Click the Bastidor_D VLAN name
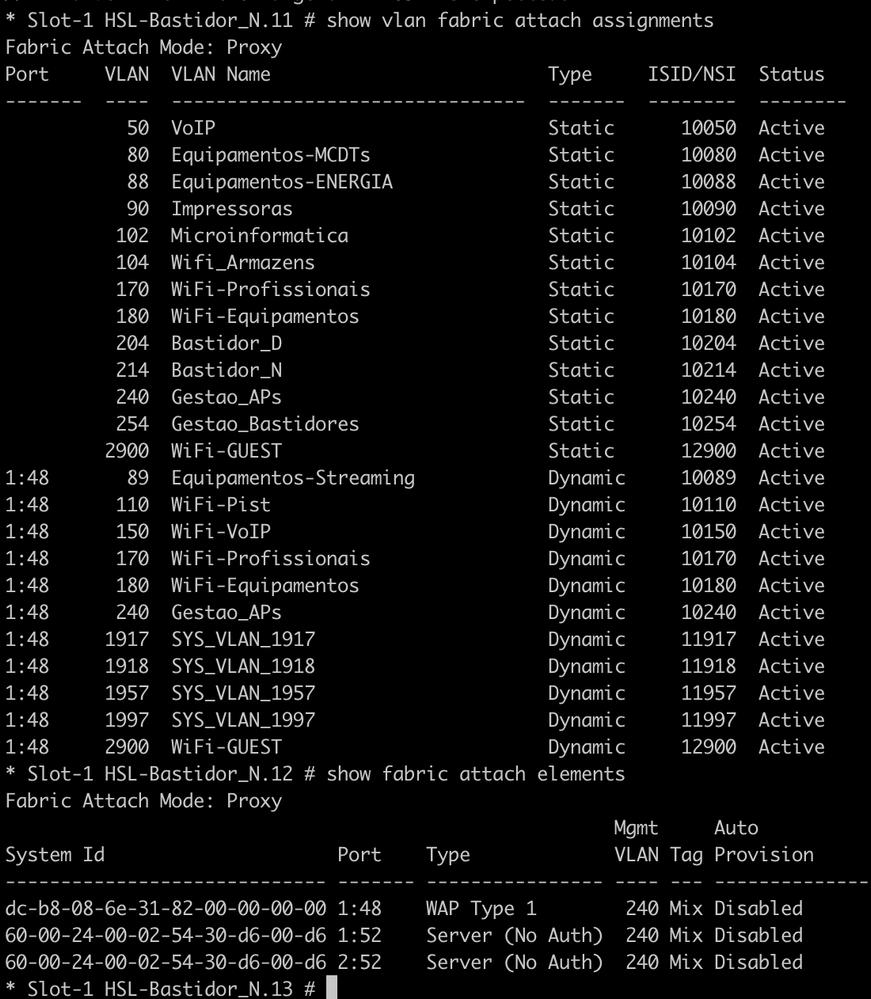This screenshot has width=871, height=999. [x=220, y=343]
